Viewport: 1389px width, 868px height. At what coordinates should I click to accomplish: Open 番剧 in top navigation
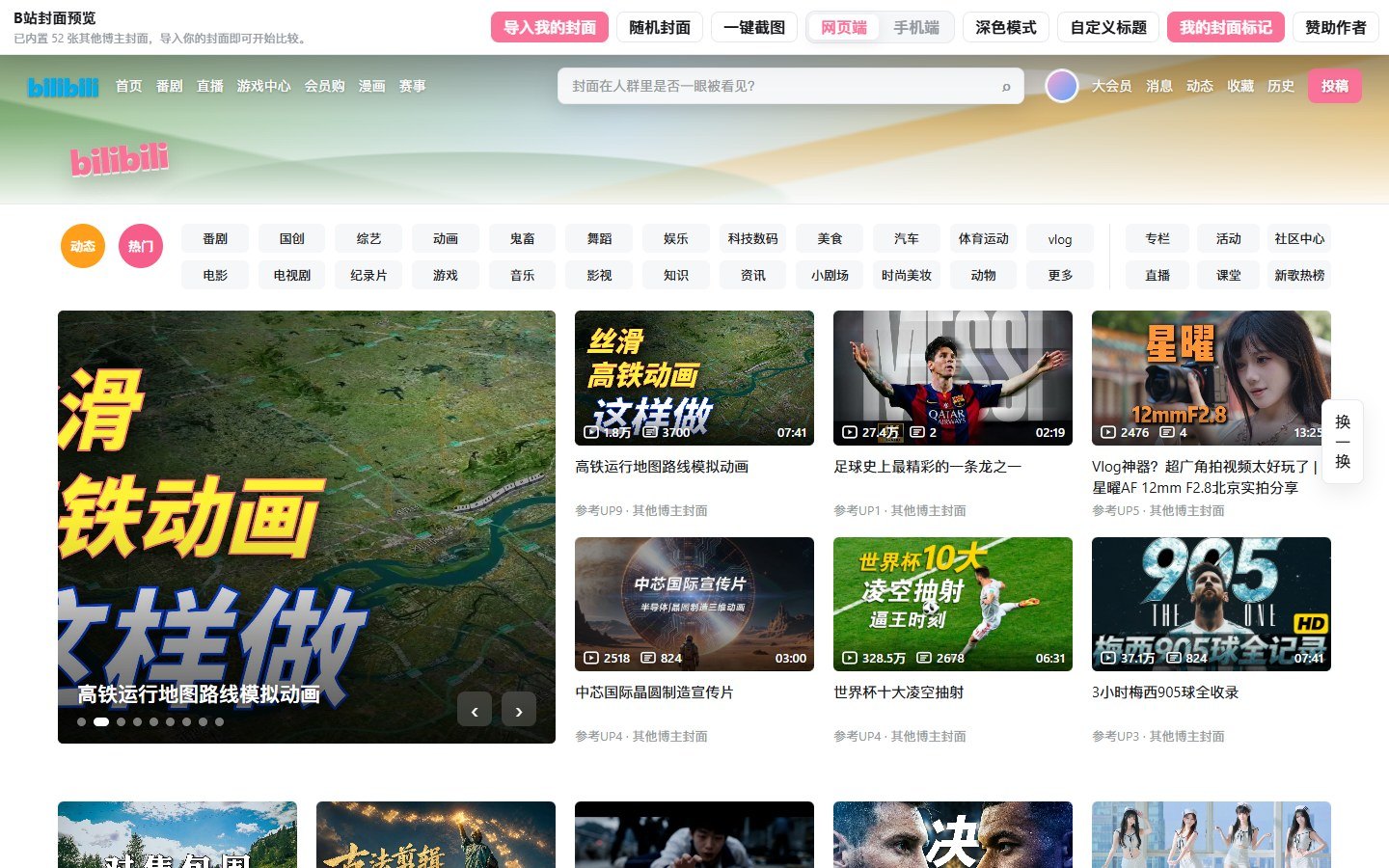tap(170, 86)
